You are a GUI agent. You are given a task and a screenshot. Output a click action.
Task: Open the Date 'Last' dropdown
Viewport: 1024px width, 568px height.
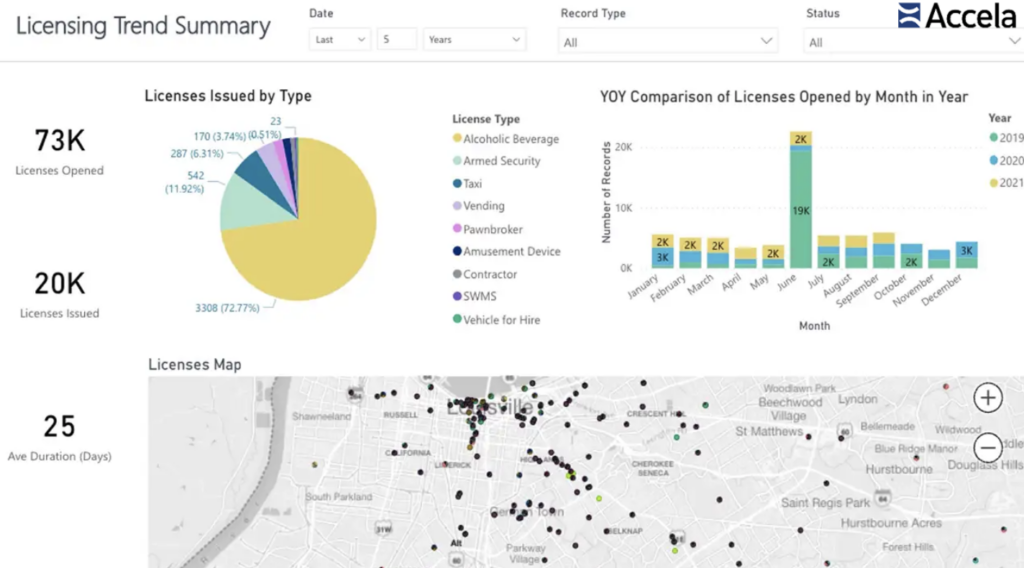coord(340,40)
